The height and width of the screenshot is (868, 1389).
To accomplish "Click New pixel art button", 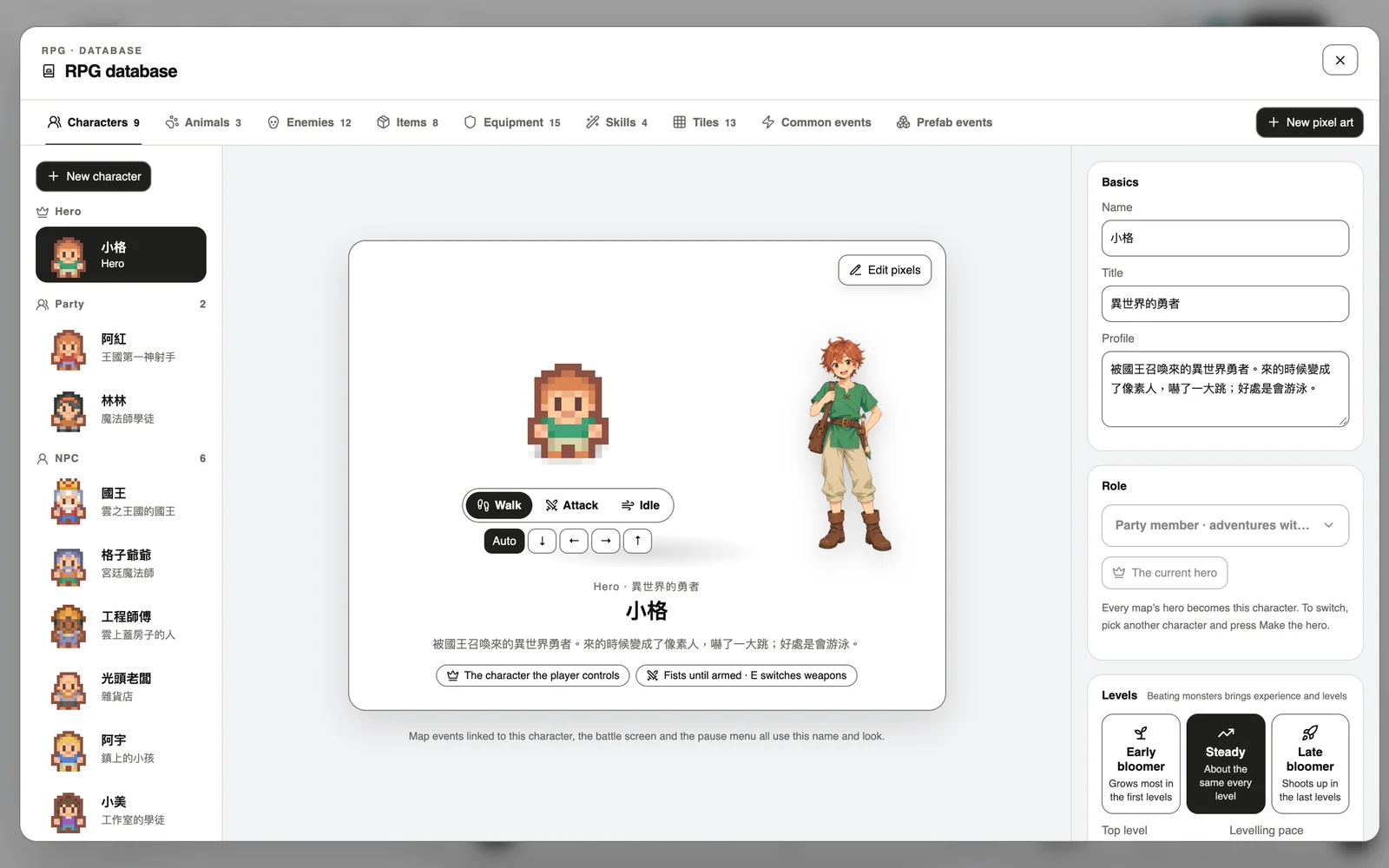I will tap(1309, 122).
